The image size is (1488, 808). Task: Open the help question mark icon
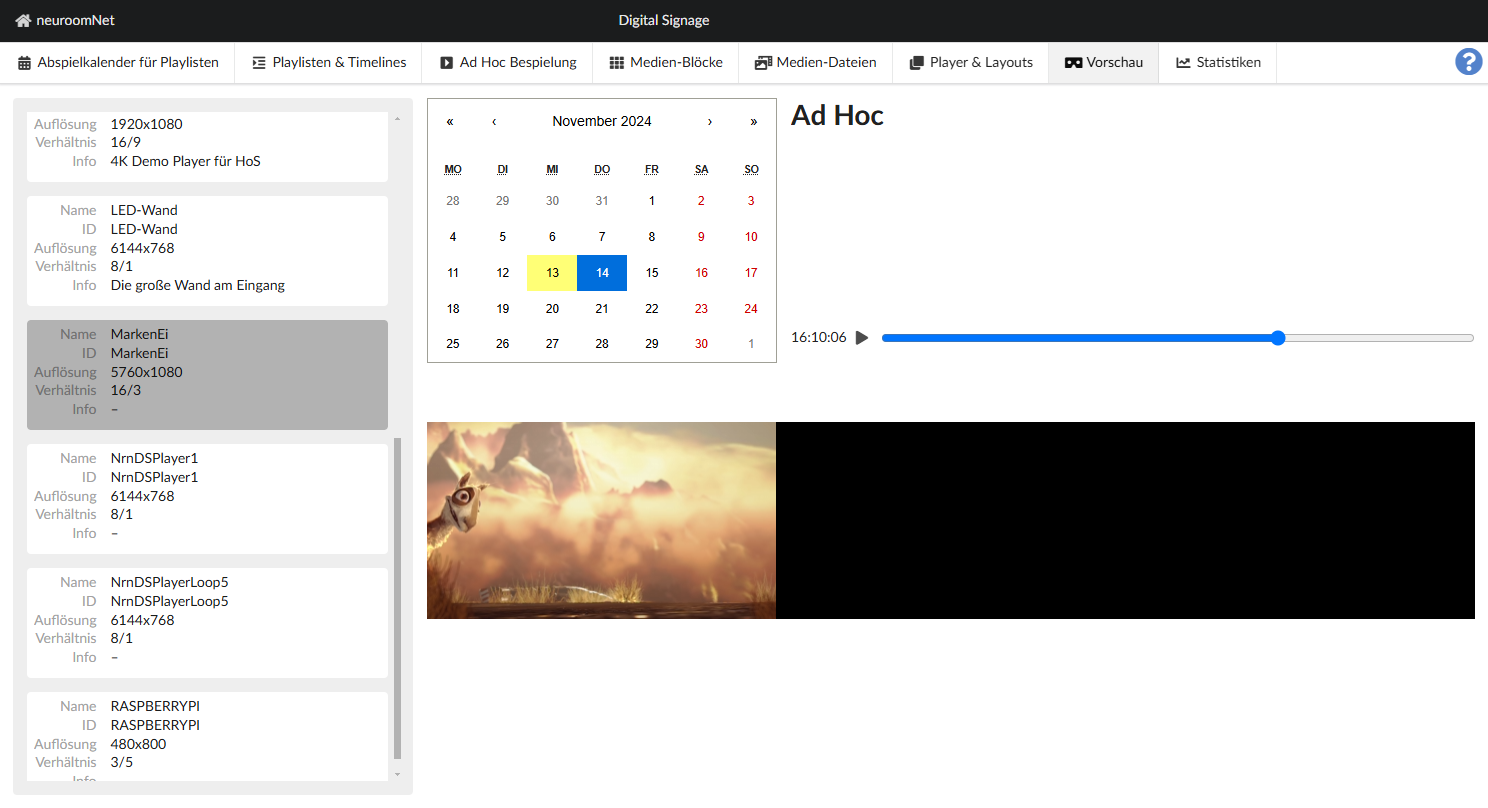point(1467,62)
